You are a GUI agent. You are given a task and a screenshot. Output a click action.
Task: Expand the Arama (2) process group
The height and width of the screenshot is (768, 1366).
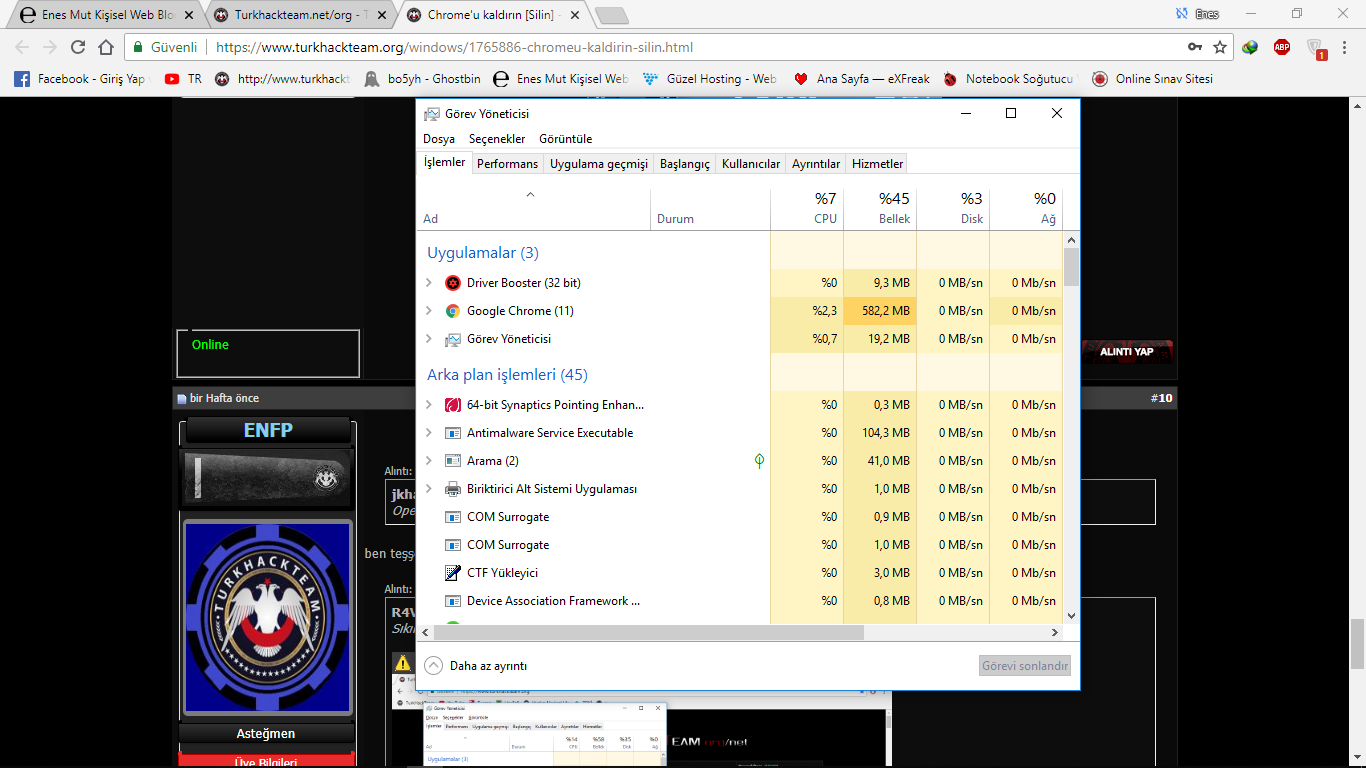(x=429, y=461)
